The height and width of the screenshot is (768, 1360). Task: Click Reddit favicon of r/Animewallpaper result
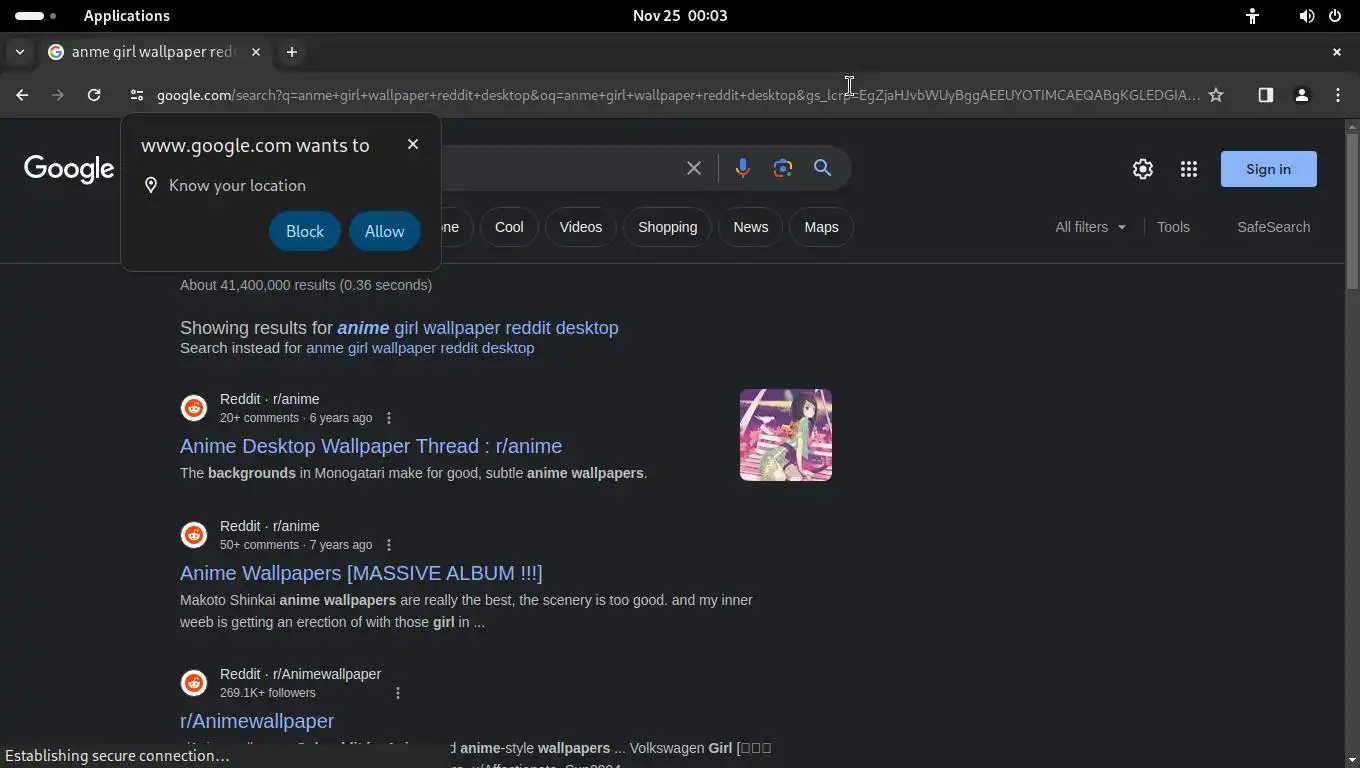click(194, 683)
